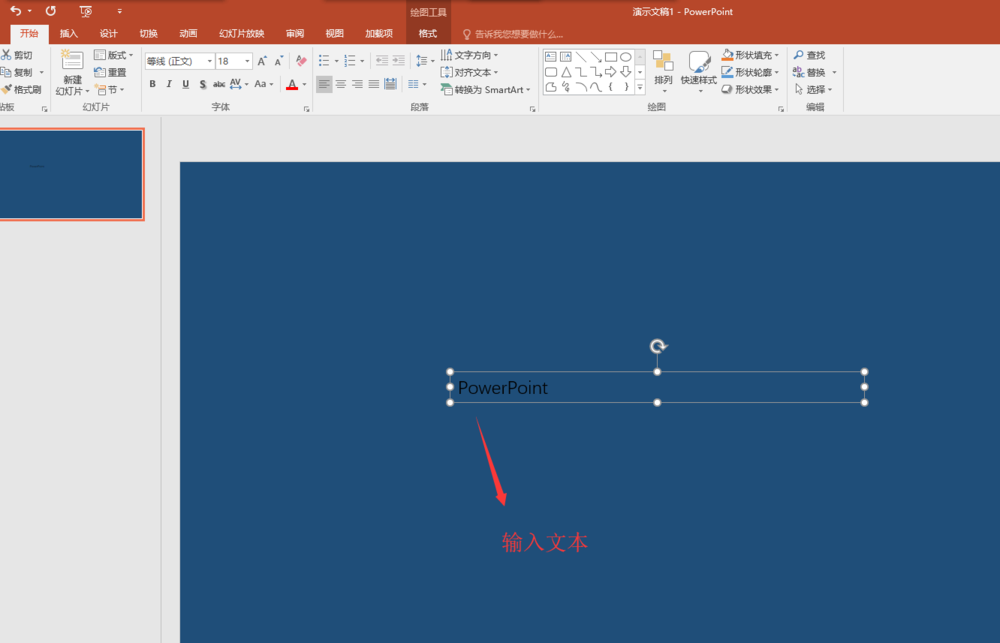Click the Cut (剪切) scissors button
Viewport: 1000px width, 643px height.
tap(17, 55)
